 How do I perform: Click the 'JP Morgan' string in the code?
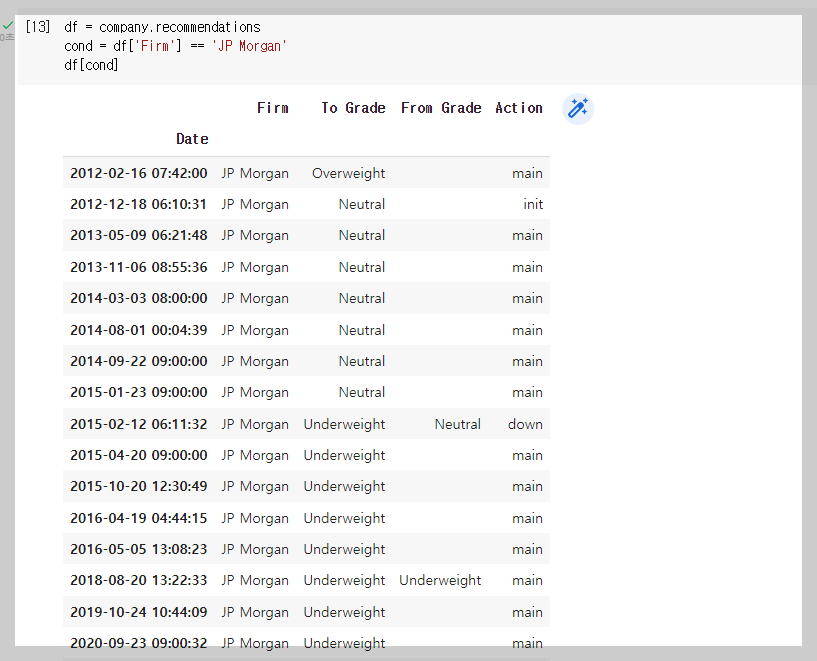coord(249,46)
